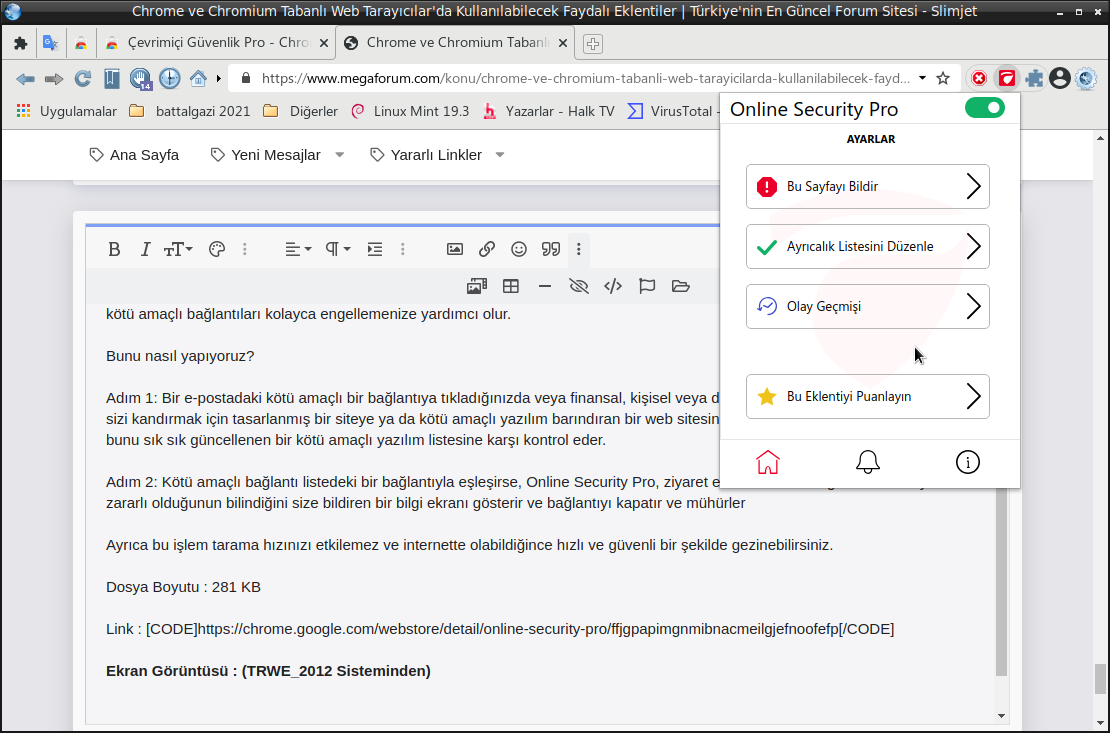
Task: Go to Ana Sayfa forum menu
Action: tap(135, 155)
